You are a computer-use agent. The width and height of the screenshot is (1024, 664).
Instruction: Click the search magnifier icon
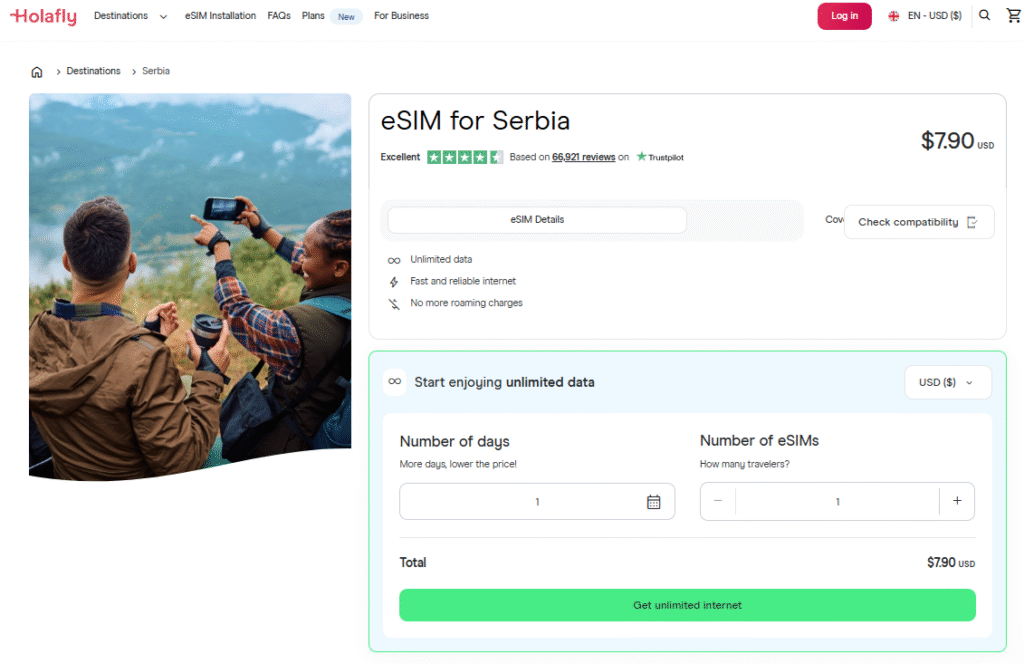tap(984, 15)
